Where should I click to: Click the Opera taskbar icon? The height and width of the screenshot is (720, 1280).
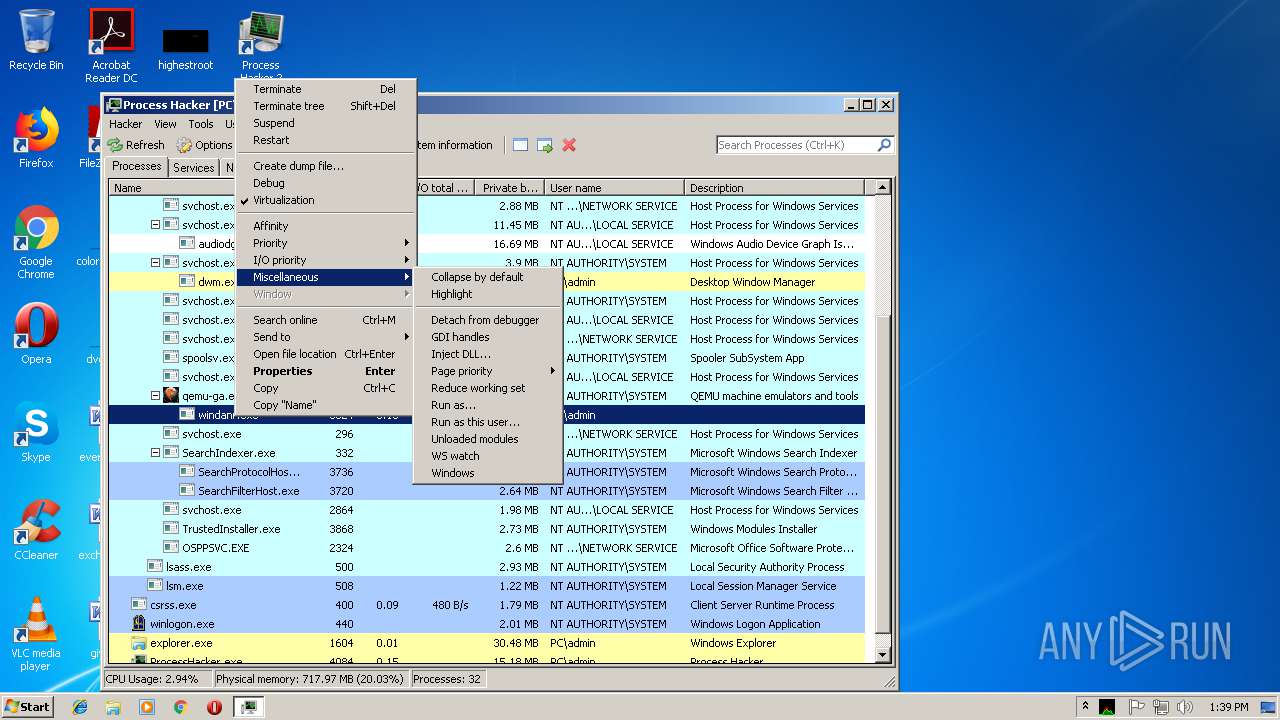[x=214, y=707]
